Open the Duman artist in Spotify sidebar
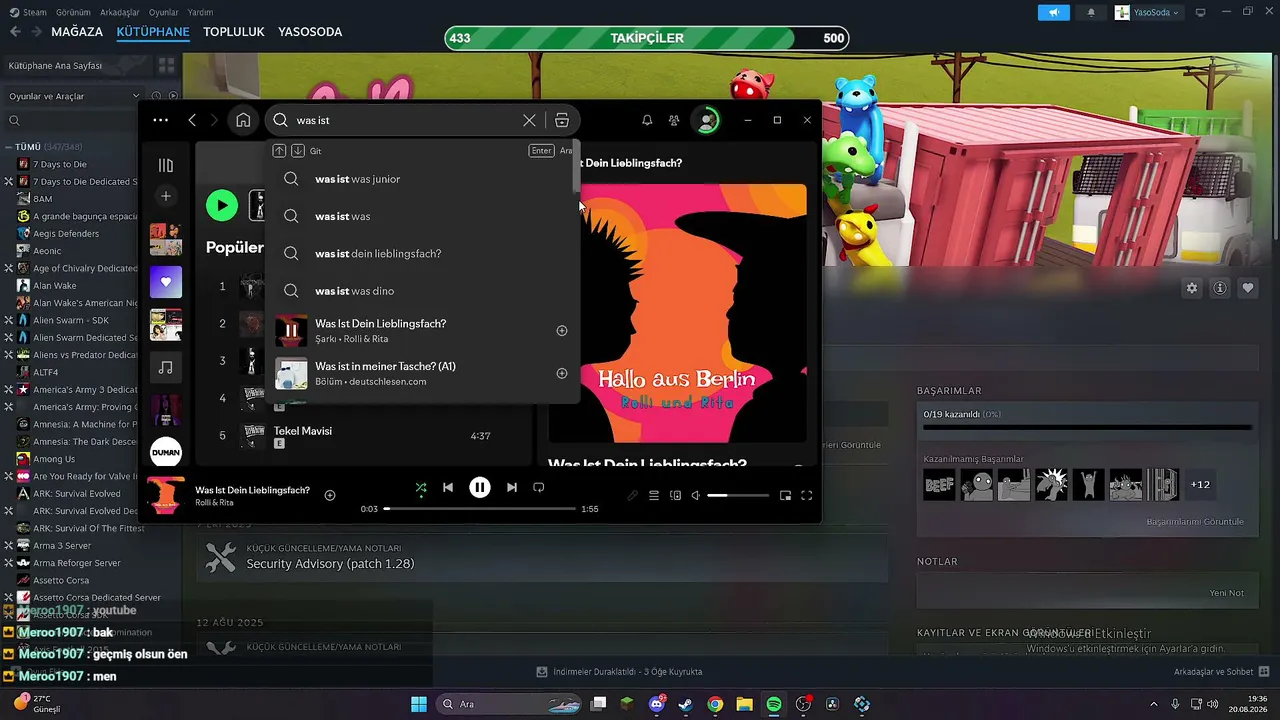Viewport: 1280px width, 720px height. [166, 452]
